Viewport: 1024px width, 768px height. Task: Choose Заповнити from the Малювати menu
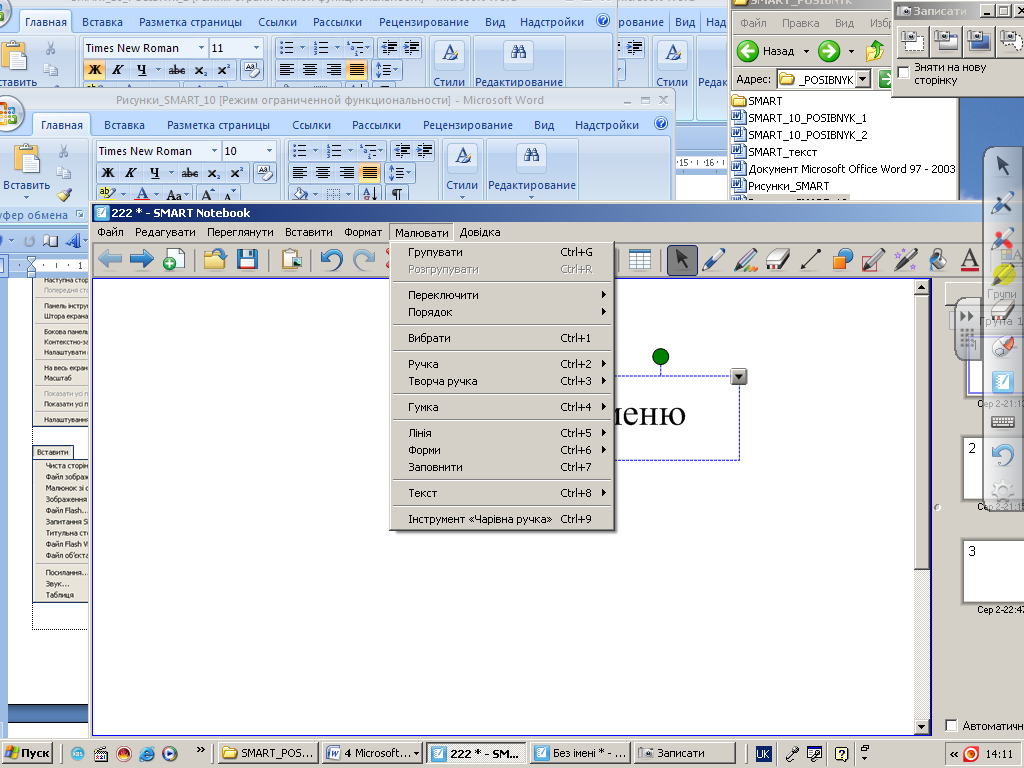[504, 468]
